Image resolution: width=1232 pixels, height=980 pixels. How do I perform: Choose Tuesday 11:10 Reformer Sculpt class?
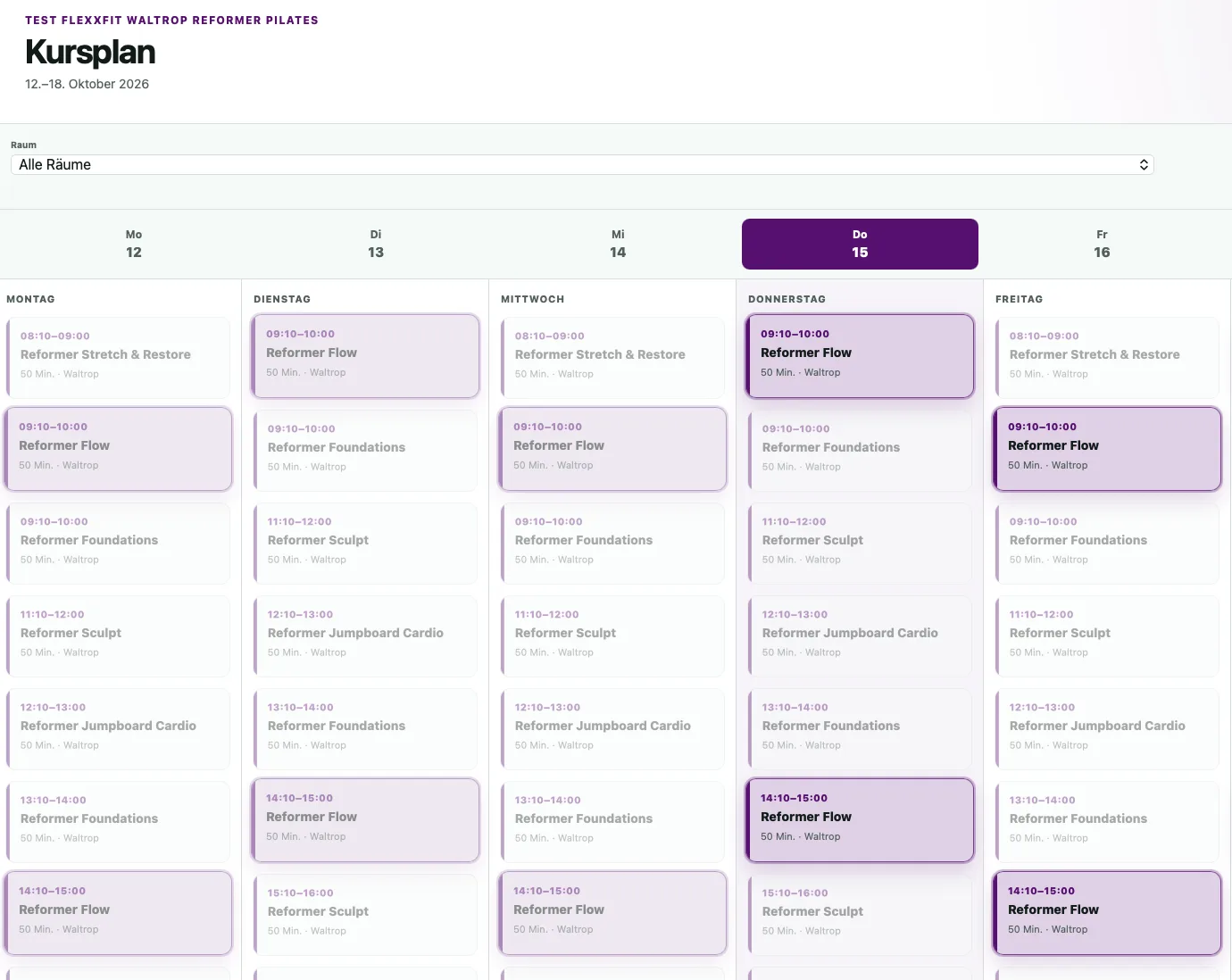(366, 544)
